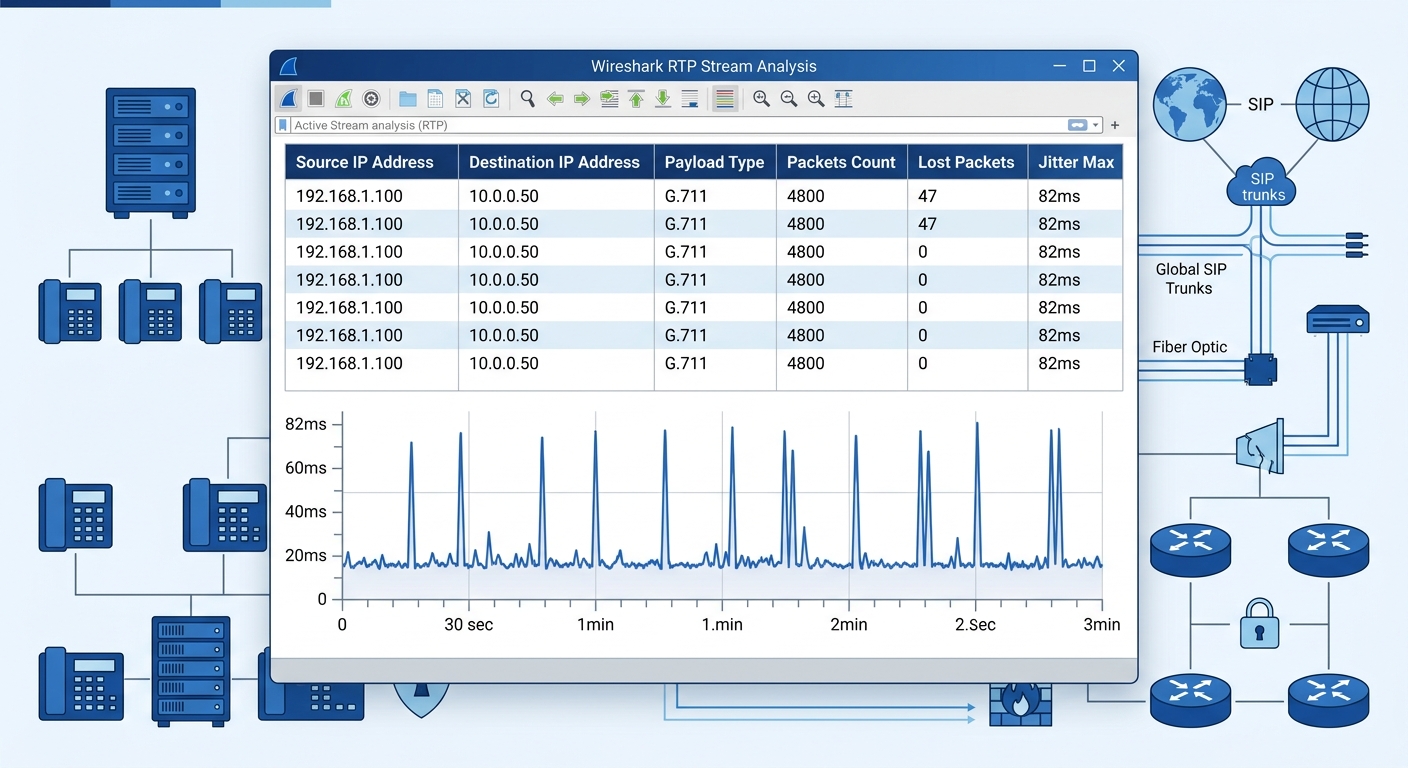Click the 2min time axis label
This screenshot has width=1408, height=768.
tap(848, 624)
